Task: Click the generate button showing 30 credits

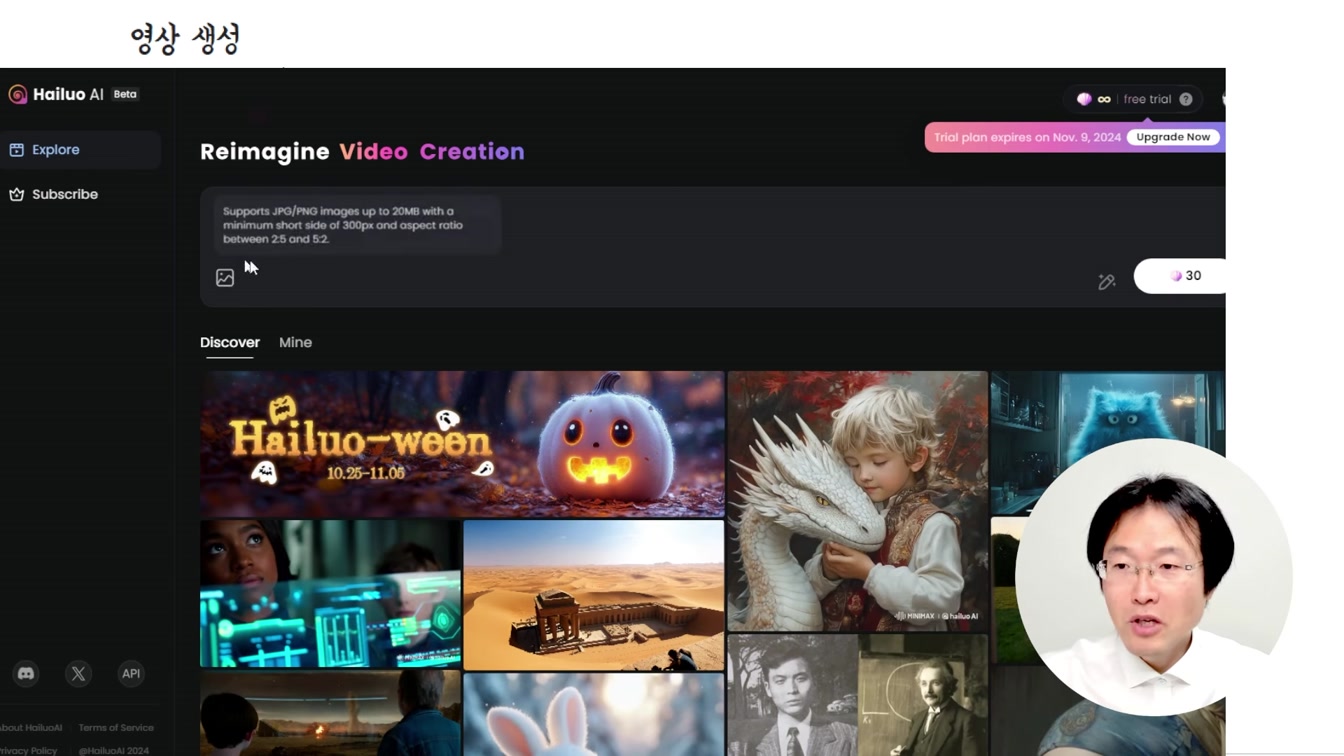Action: tap(1181, 276)
